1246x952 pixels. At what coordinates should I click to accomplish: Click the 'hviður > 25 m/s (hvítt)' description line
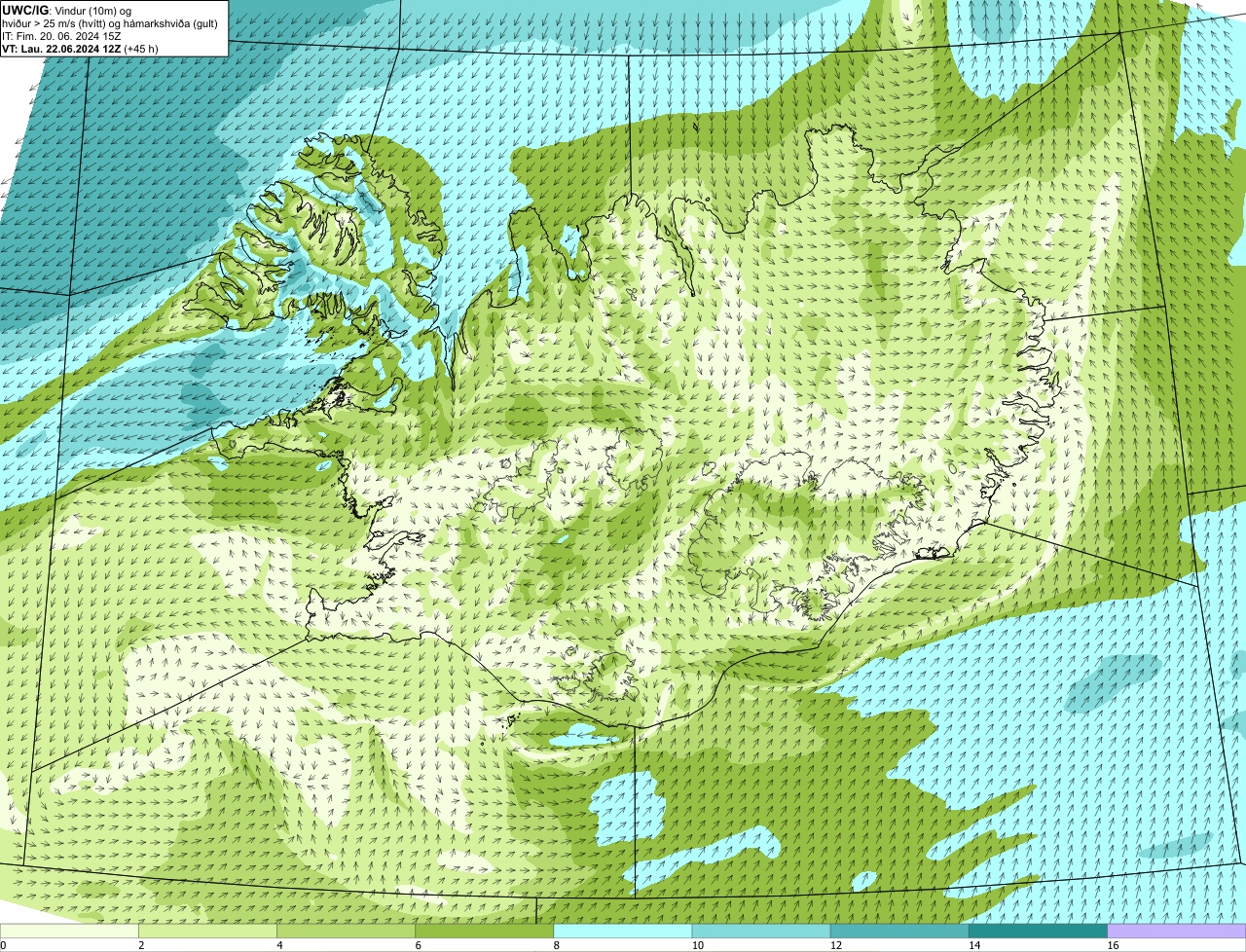click(x=110, y=23)
